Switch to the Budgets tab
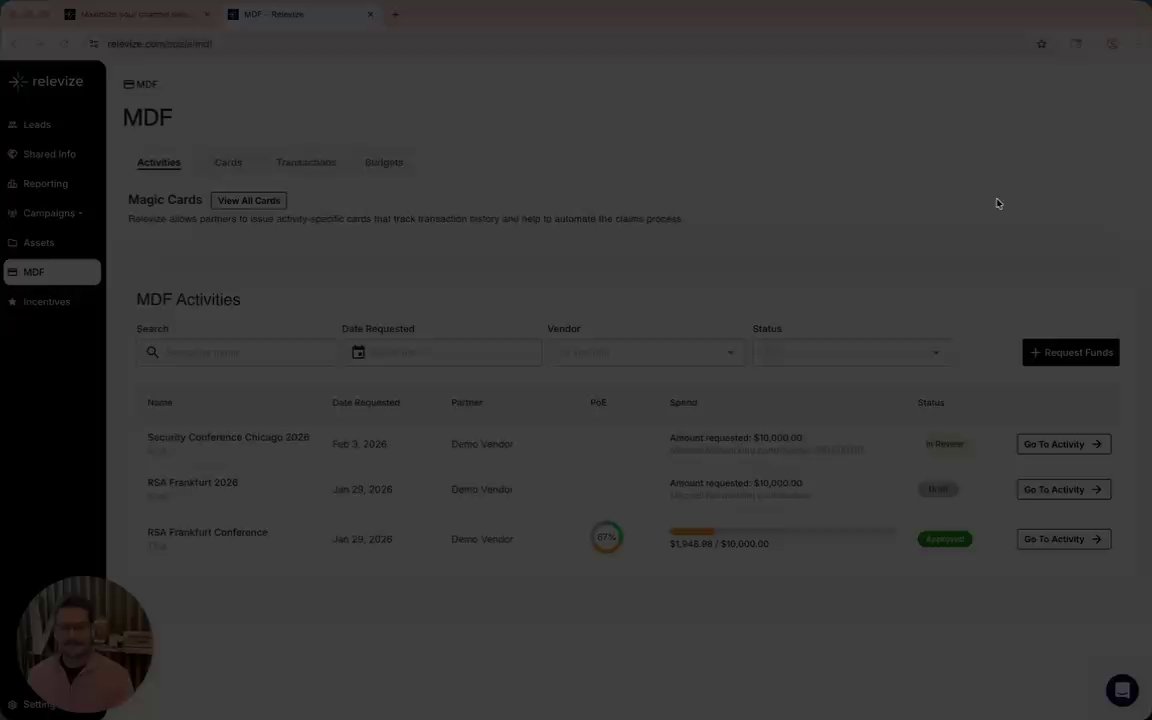 [x=384, y=162]
